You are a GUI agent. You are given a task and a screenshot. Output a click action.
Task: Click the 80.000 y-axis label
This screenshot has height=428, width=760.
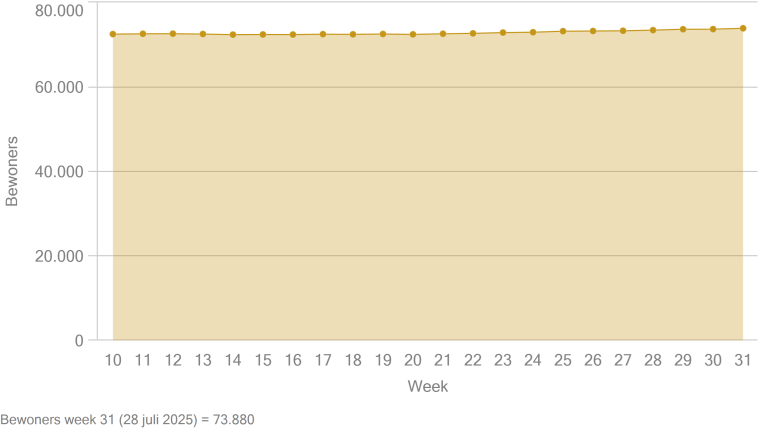pos(59,11)
